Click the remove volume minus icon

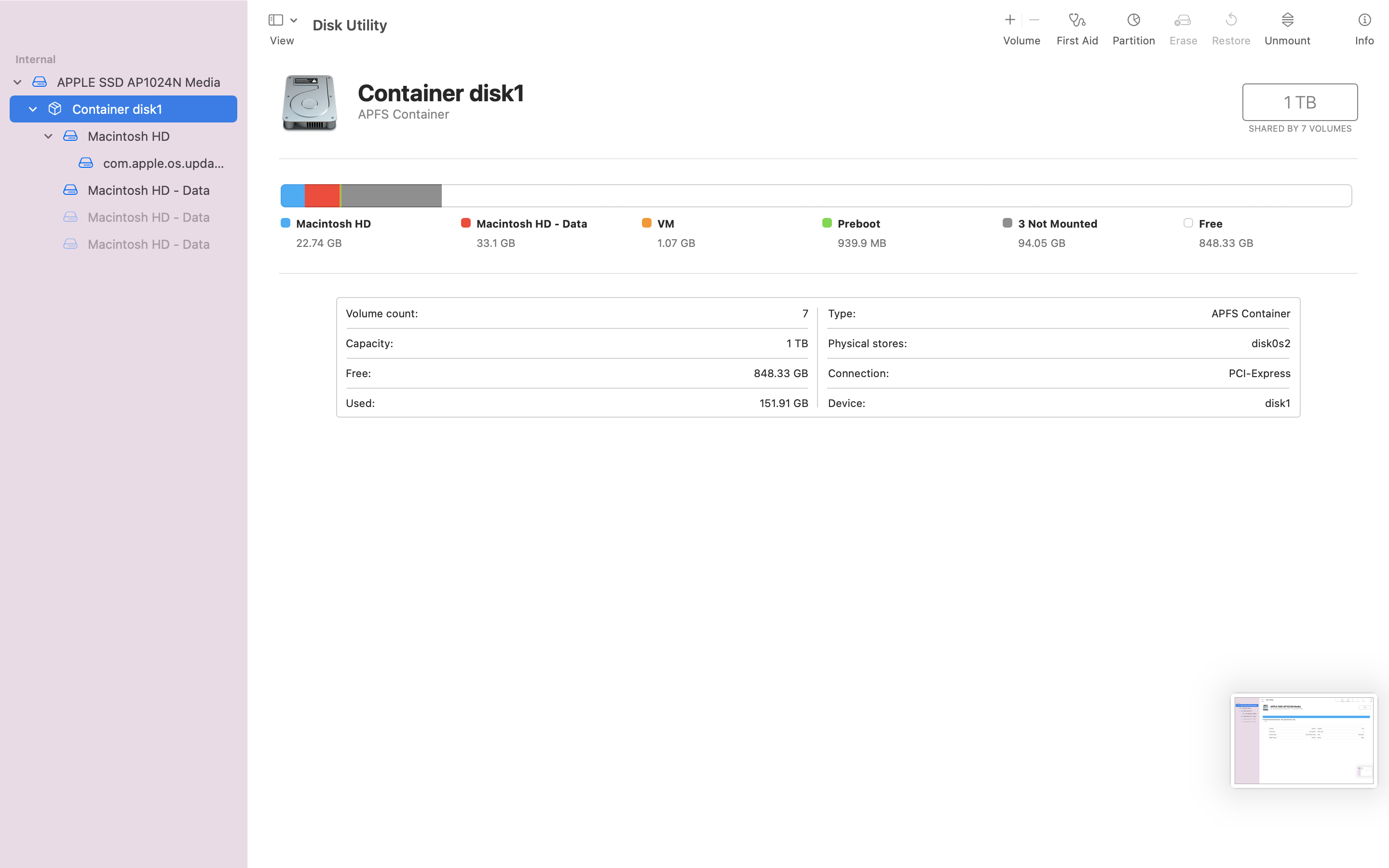pos(1035,20)
